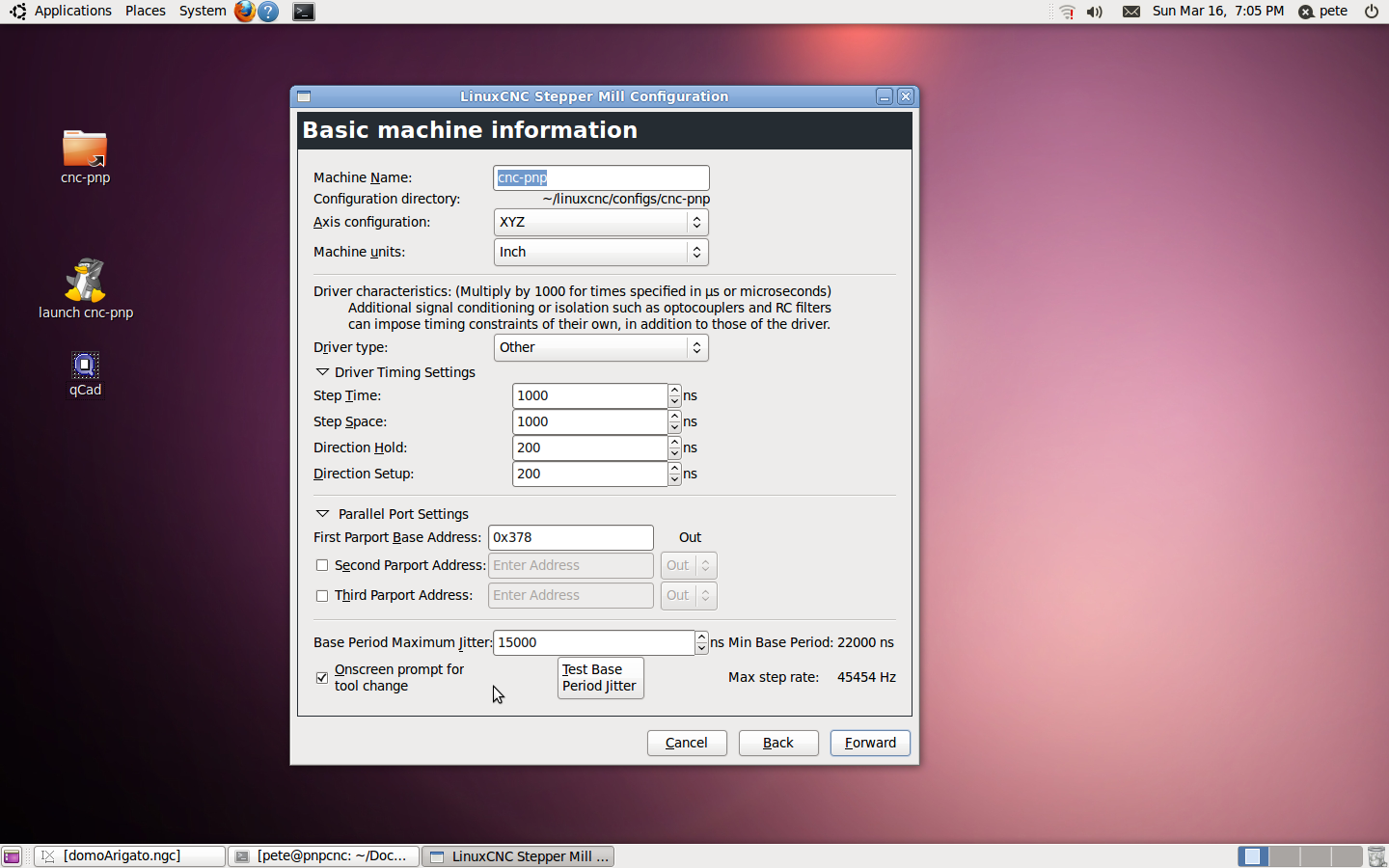1389x868 pixels.
Task: Click the Direction Hold value field
Action: (x=589, y=448)
